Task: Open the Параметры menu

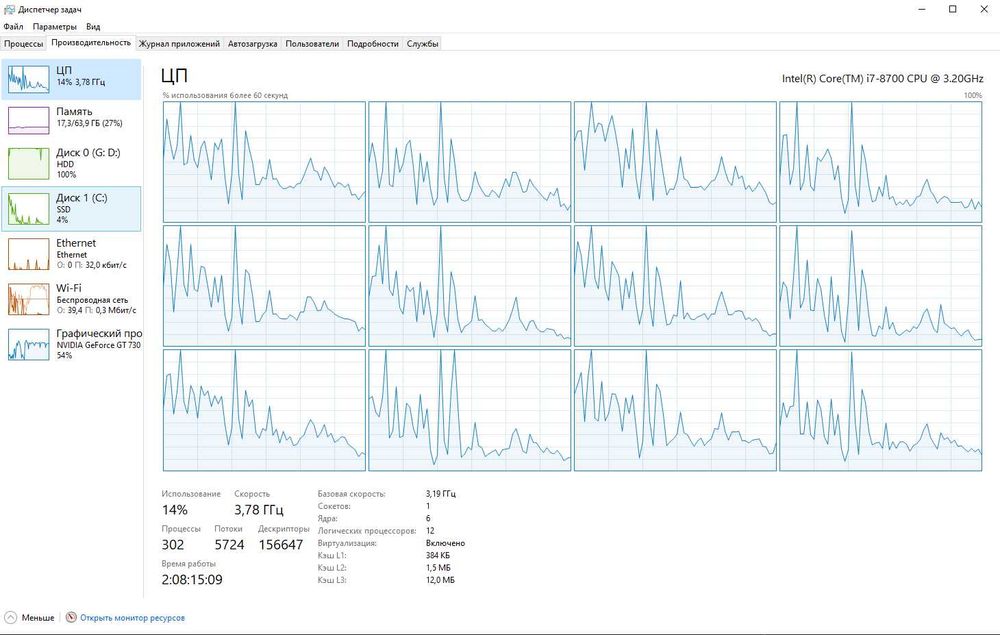Action: [x=55, y=27]
